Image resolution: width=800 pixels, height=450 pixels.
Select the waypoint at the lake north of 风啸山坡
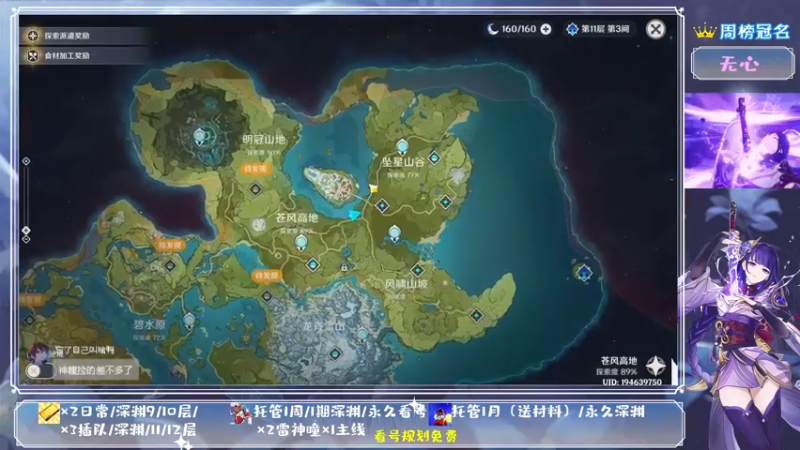pos(394,234)
